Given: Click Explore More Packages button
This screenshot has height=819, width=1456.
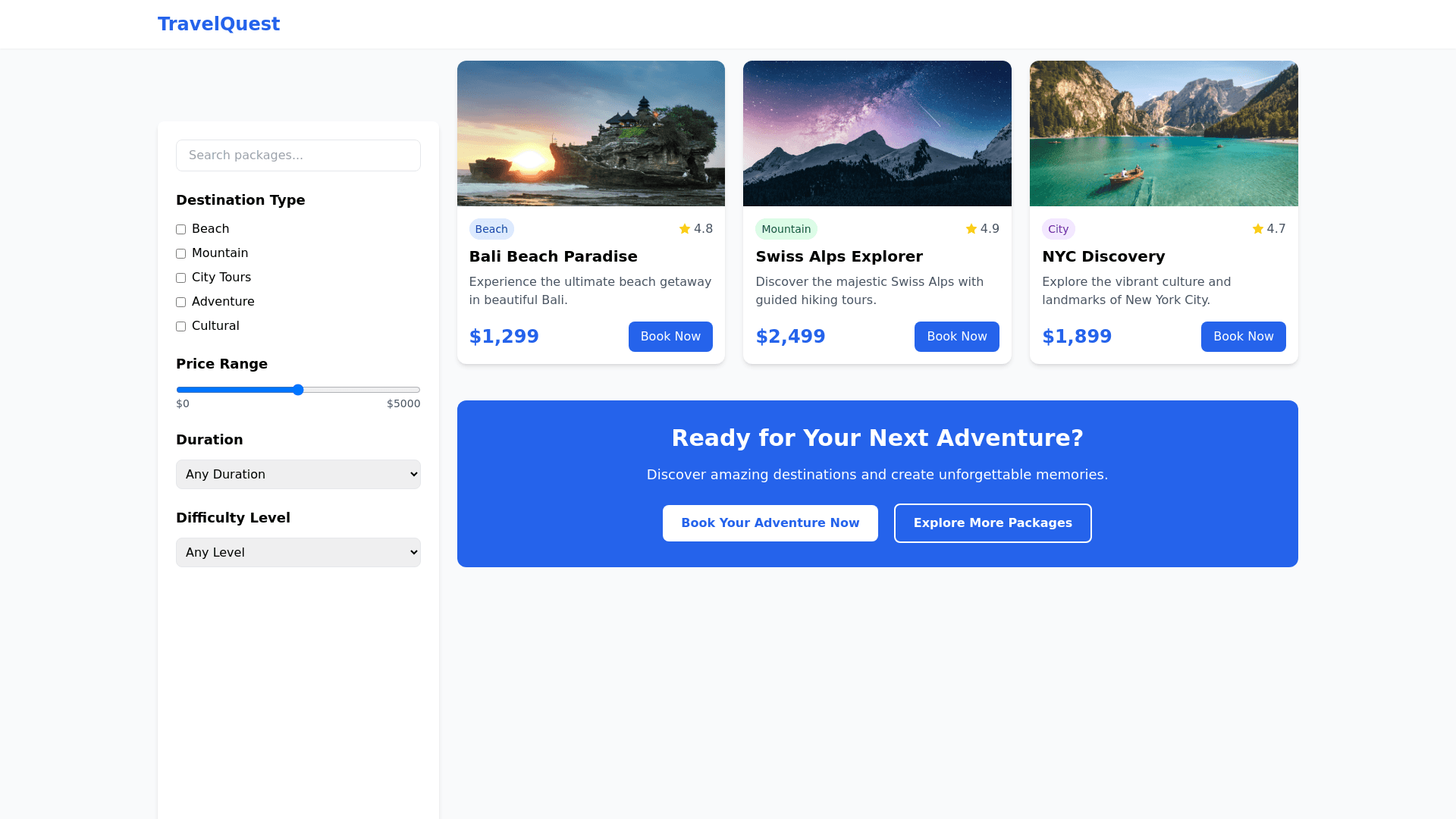Looking at the screenshot, I should tap(993, 523).
